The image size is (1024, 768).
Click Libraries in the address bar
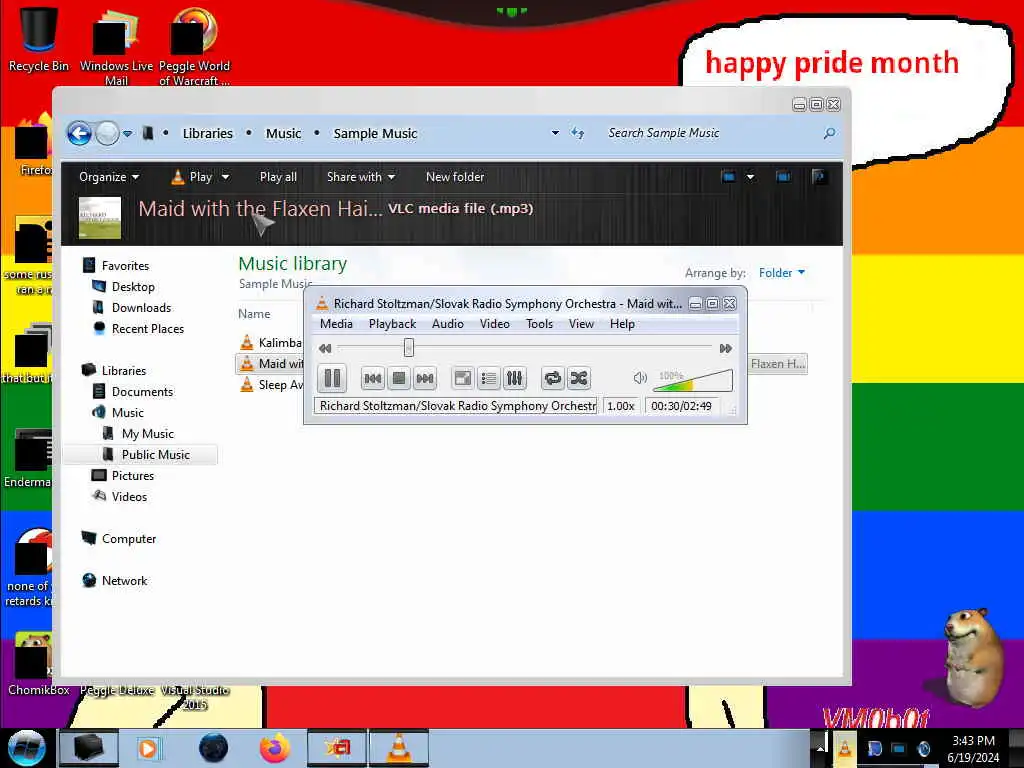[x=208, y=133]
